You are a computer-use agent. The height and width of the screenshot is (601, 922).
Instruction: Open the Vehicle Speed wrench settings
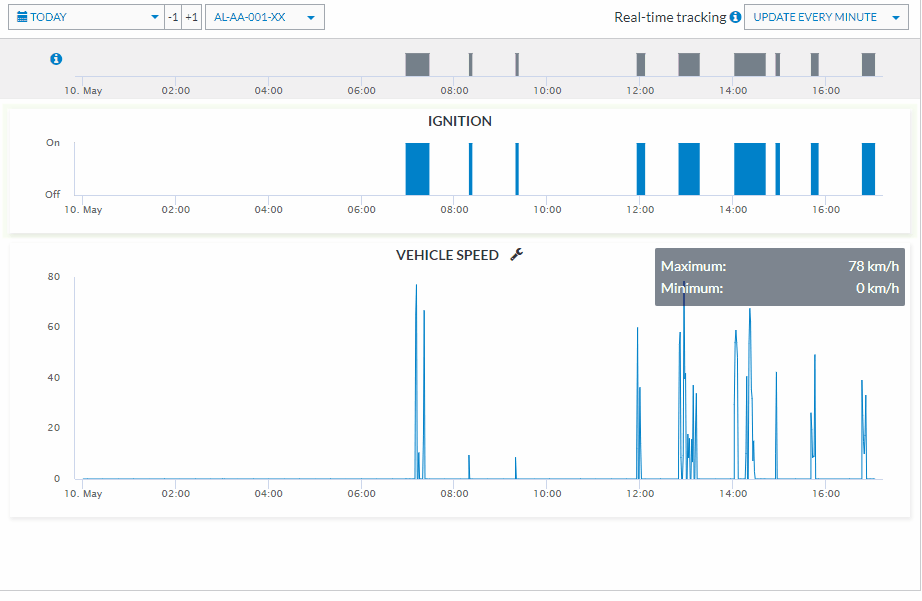(x=516, y=255)
